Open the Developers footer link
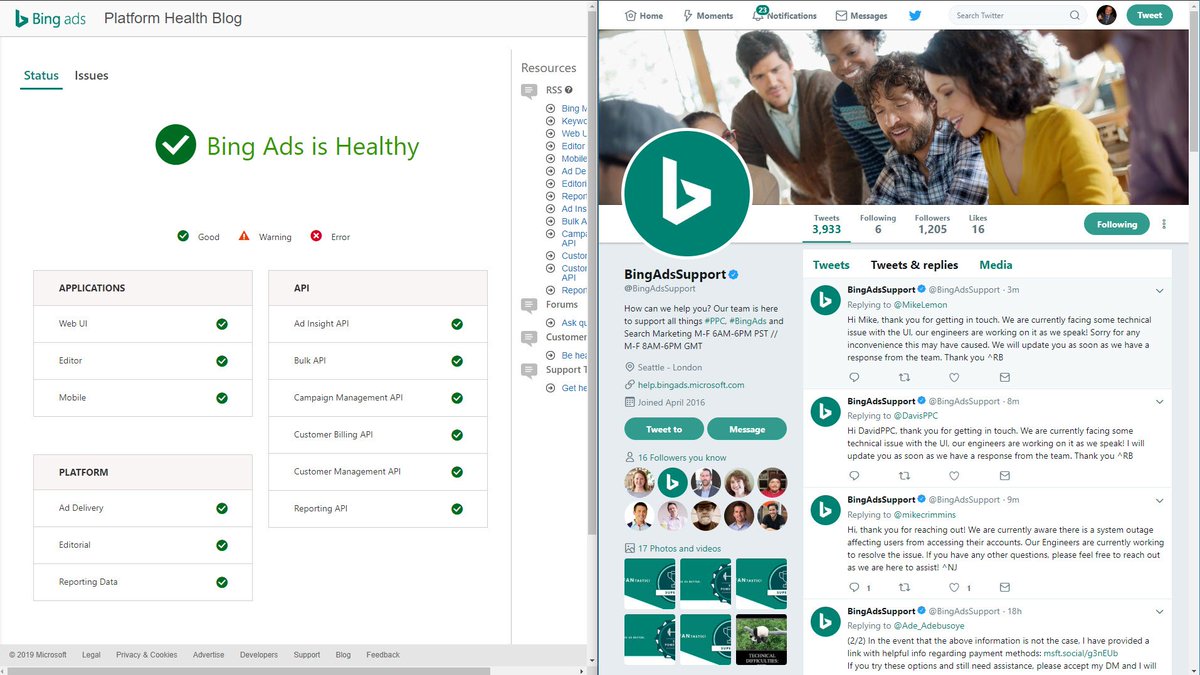 click(x=259, y=655)
